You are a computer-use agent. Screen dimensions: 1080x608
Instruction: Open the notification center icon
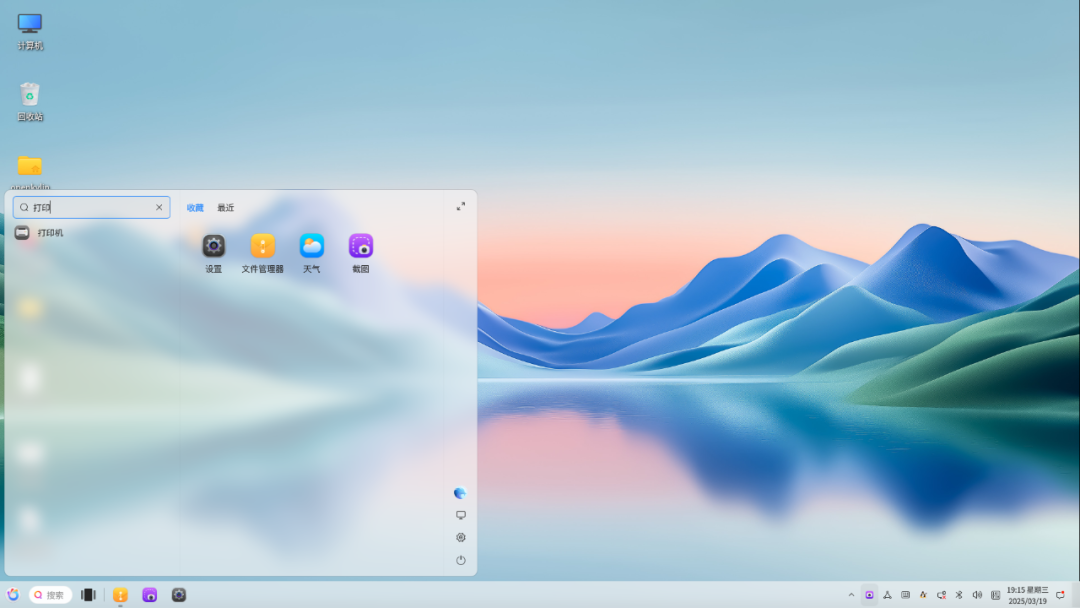point(1060,595)
